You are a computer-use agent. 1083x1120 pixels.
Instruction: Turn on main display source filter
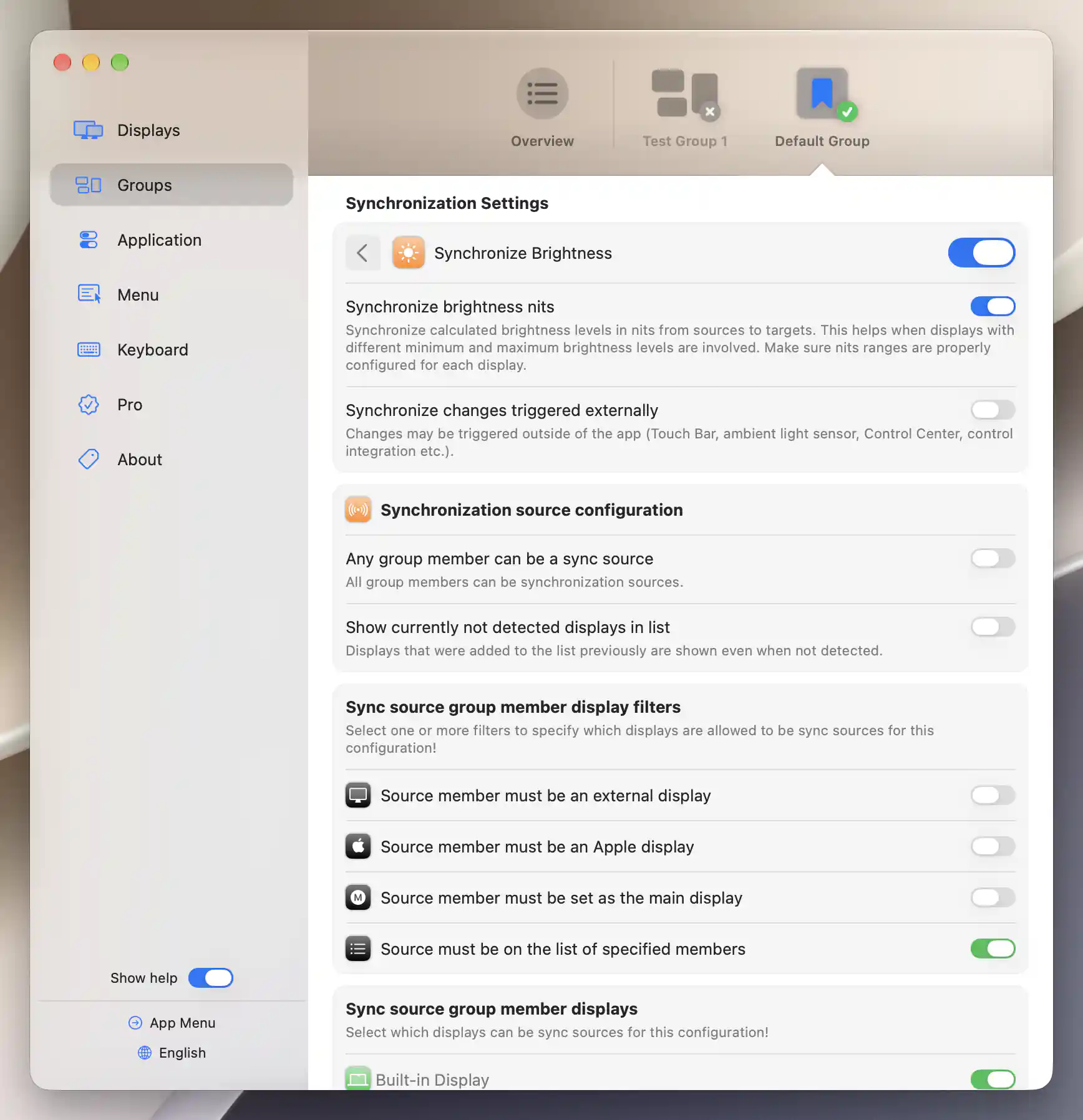click(993, 897)
